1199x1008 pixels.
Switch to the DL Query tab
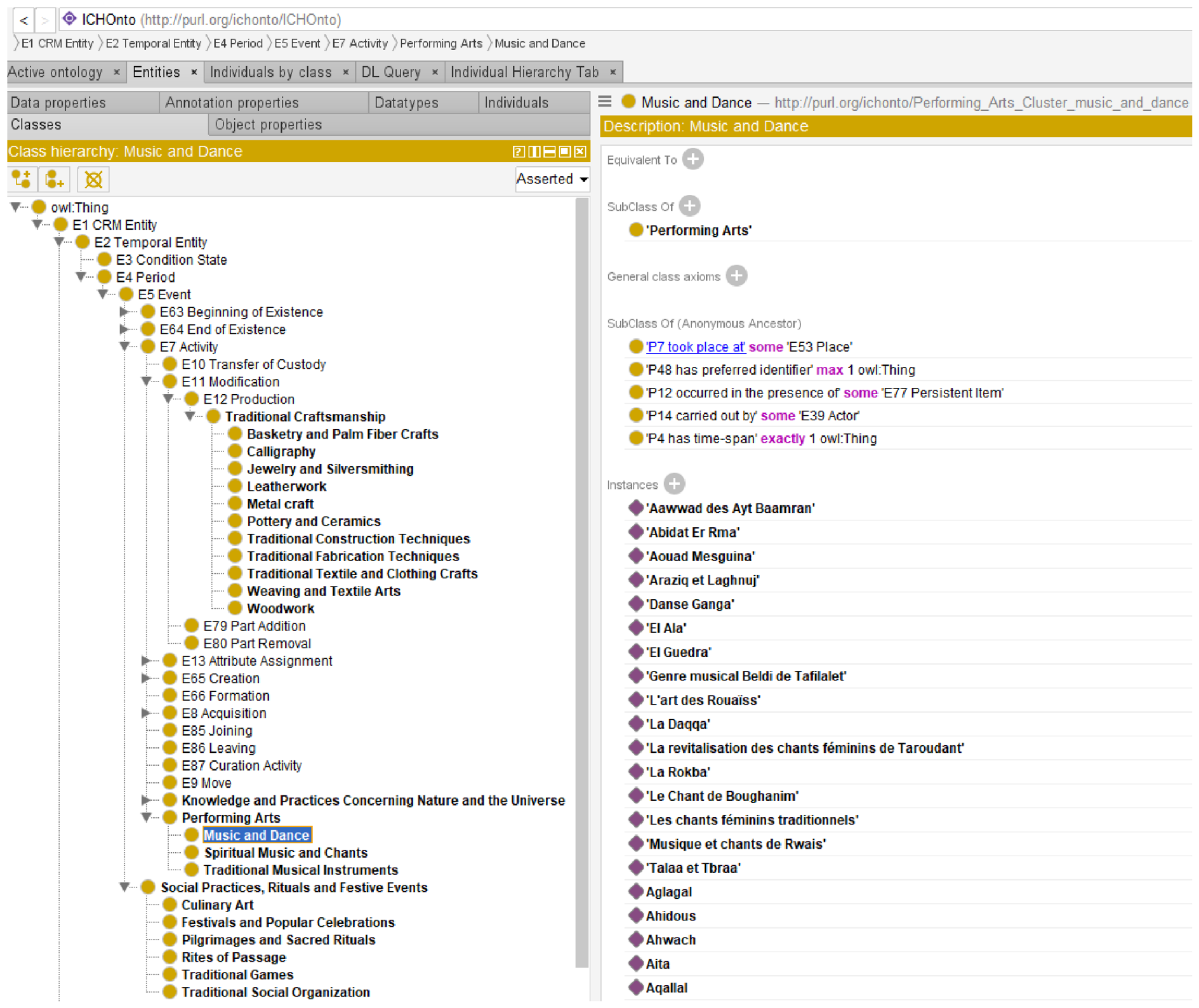click(391, 72)
